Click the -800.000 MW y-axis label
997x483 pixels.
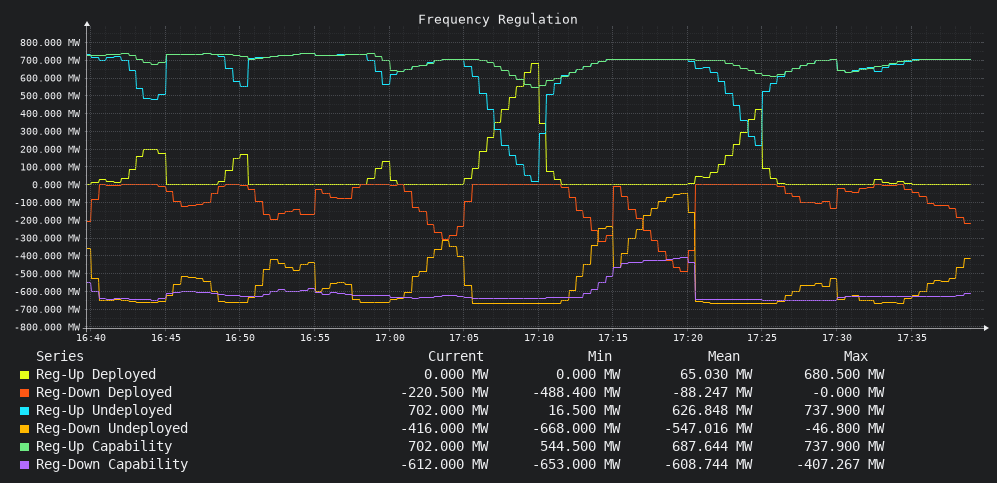coord(50,327)
